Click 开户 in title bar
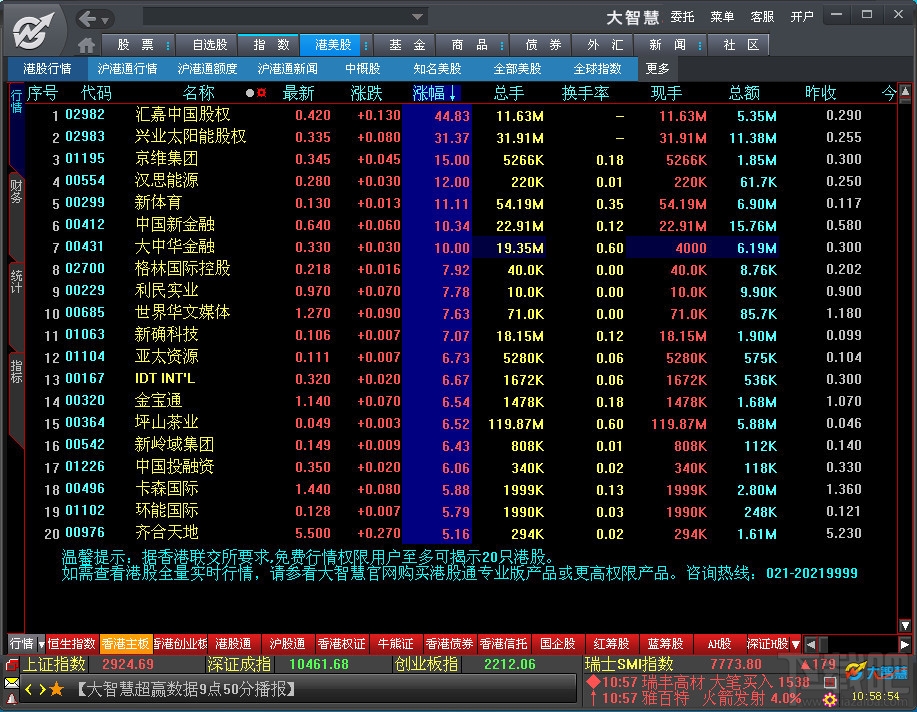 tap(802, 17)
